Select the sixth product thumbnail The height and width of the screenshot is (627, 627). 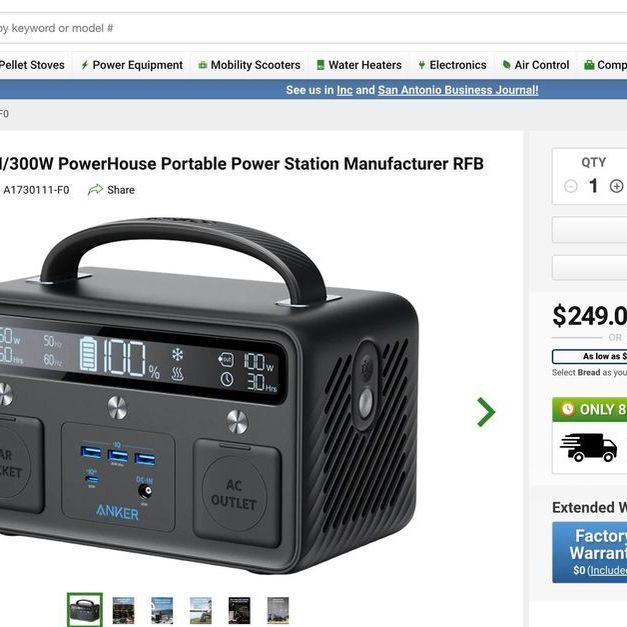pyautogui.click(x=278, y=610)
